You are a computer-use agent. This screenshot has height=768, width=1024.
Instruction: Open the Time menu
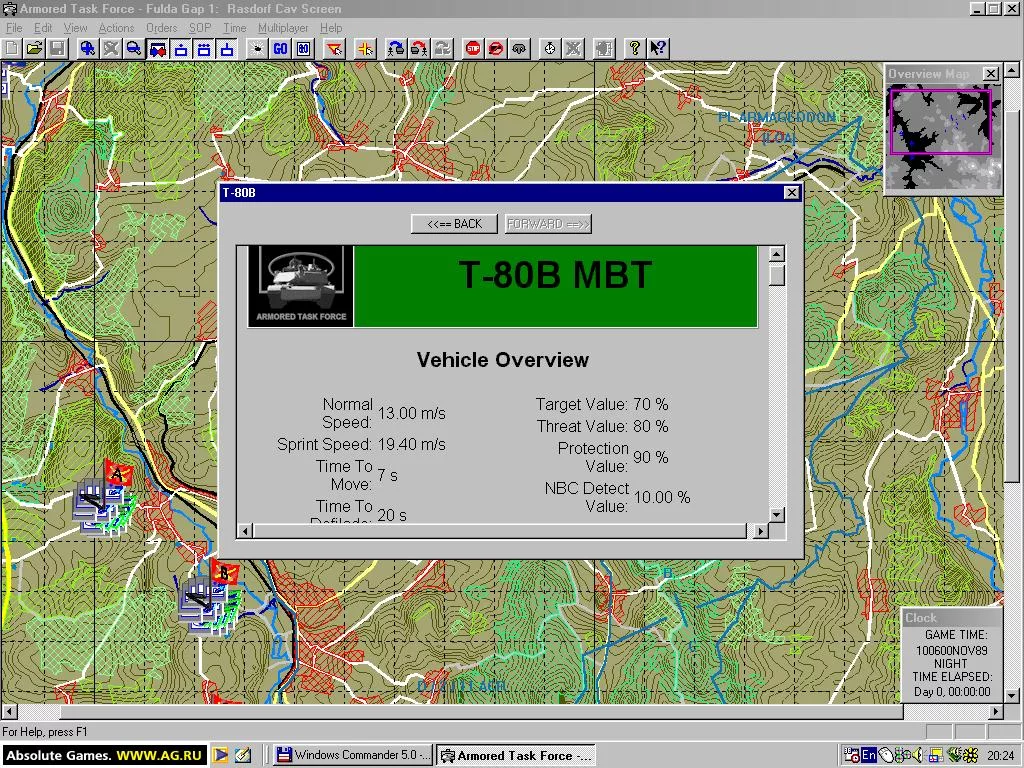pos(234,28)
